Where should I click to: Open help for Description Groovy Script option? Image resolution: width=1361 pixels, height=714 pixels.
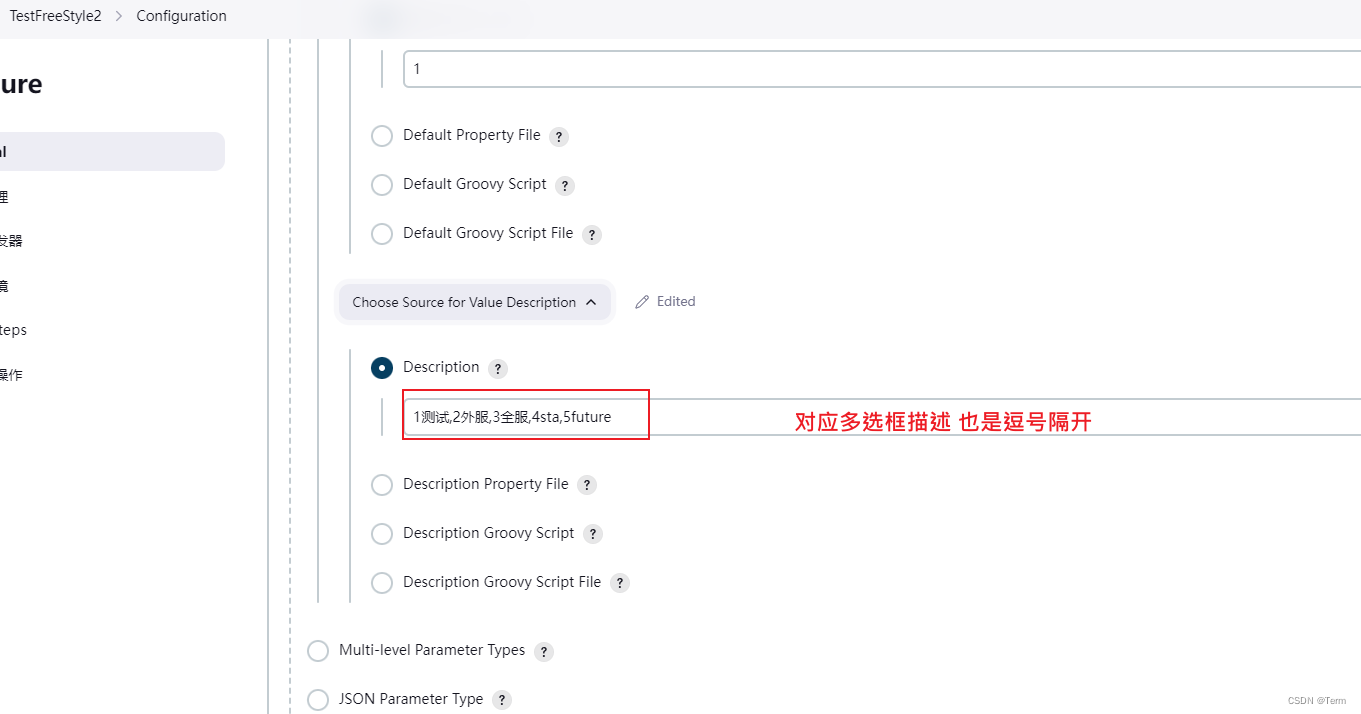[x=592, y=533]
